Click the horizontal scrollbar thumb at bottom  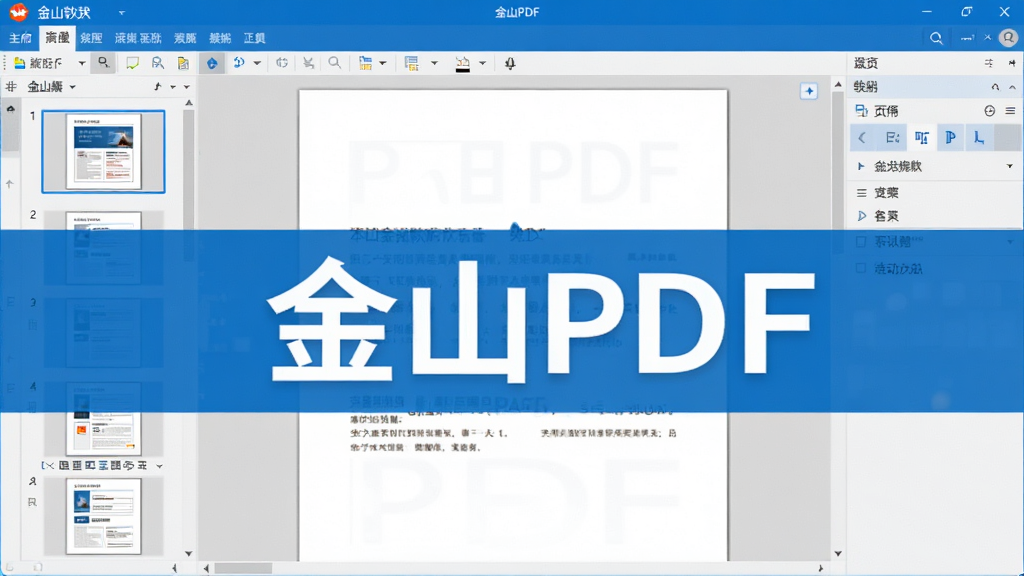coord(243,568)
